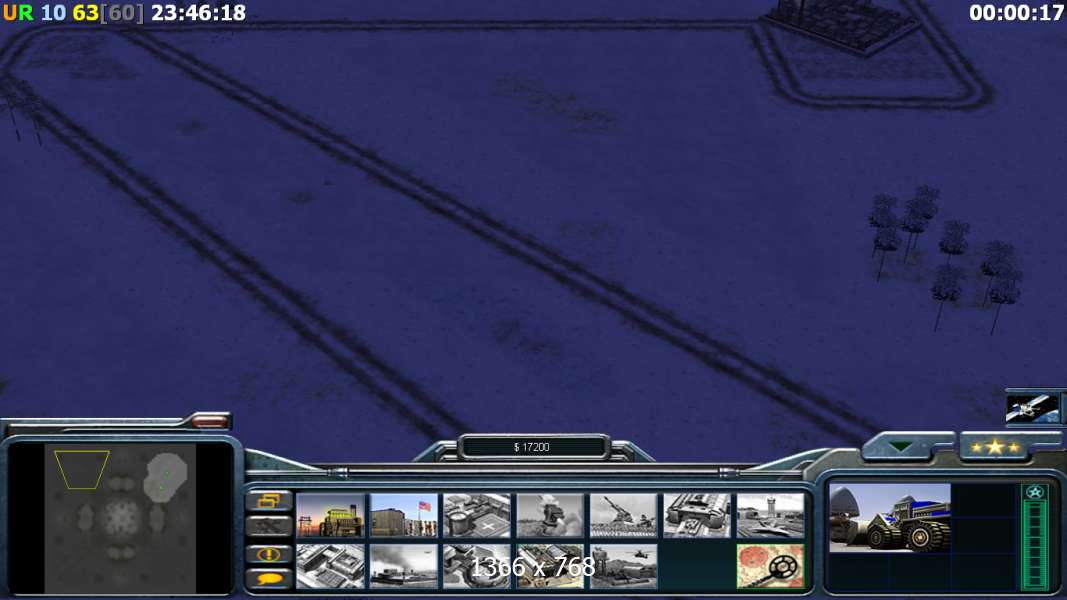Click the cluster of snowy trees
Screen dimensions: 1067x600
click(945, 257)
